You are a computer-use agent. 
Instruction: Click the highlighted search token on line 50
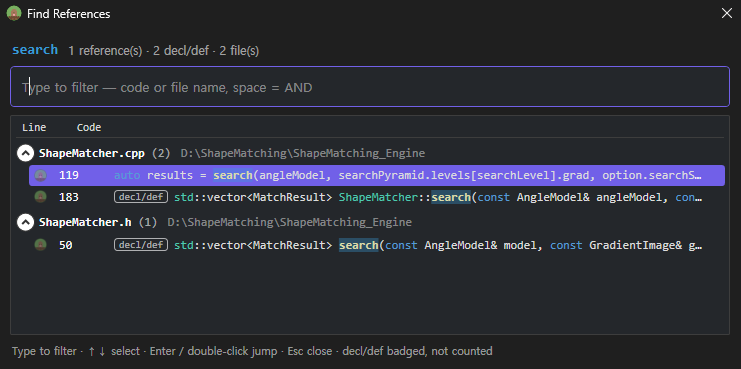click(359, 245)
